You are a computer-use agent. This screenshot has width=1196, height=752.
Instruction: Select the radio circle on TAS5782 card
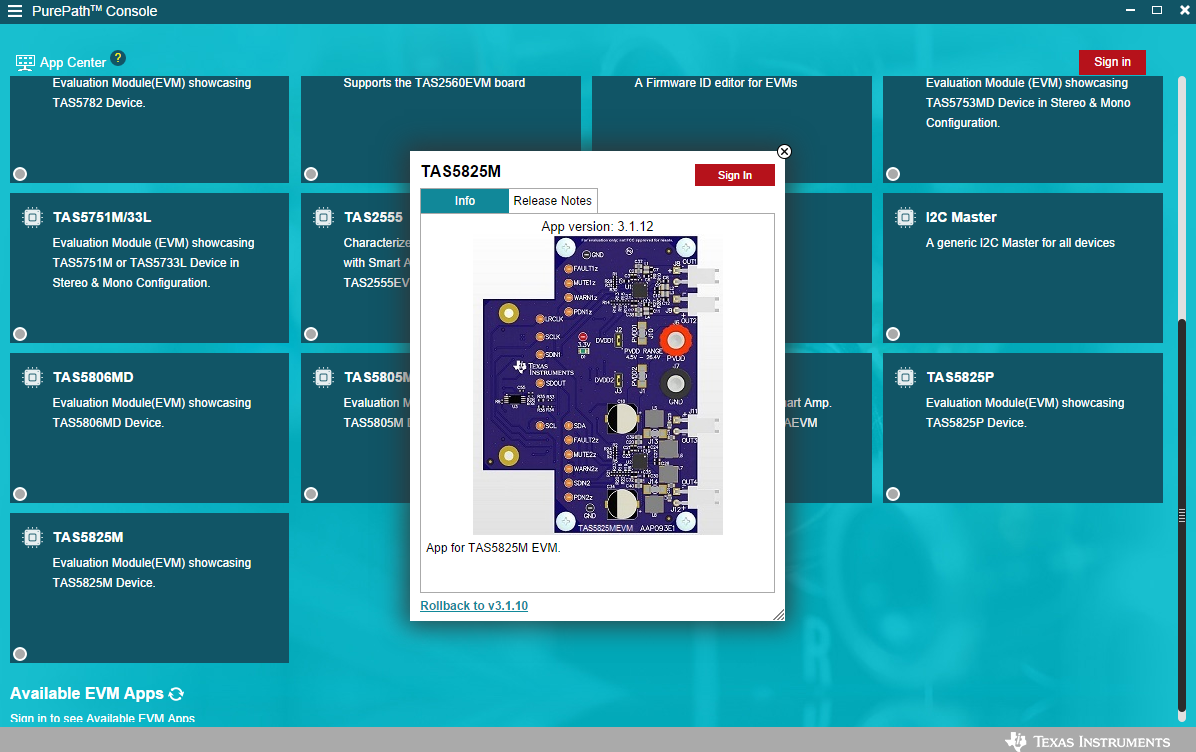click(x=20, y=174)
